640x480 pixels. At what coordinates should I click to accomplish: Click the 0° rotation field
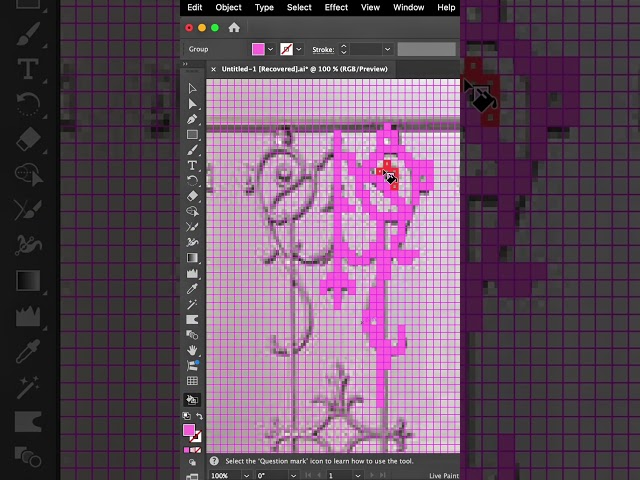(272, 476)
